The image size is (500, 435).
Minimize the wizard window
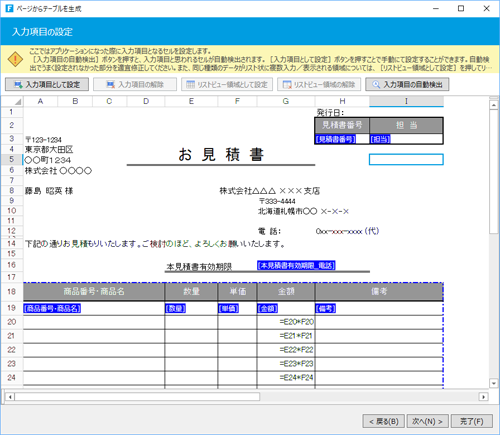point(436,9)
